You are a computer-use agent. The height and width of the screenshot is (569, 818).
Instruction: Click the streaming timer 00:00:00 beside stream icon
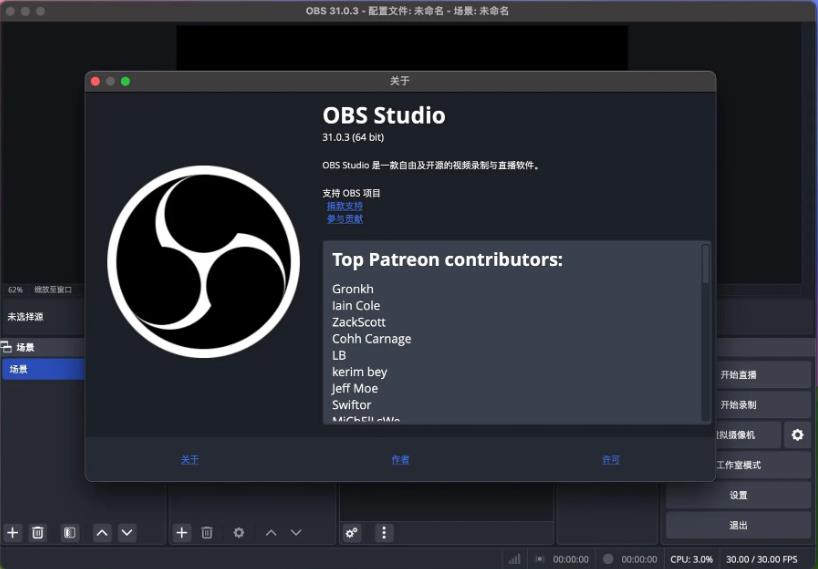[570, 559]
